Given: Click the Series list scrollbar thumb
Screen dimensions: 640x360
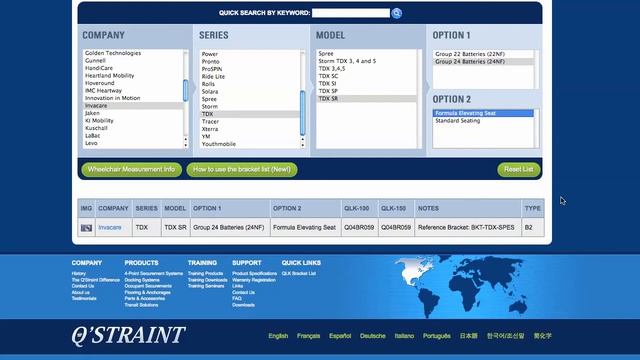Looking at the screenshot, I should click(302, 113).
